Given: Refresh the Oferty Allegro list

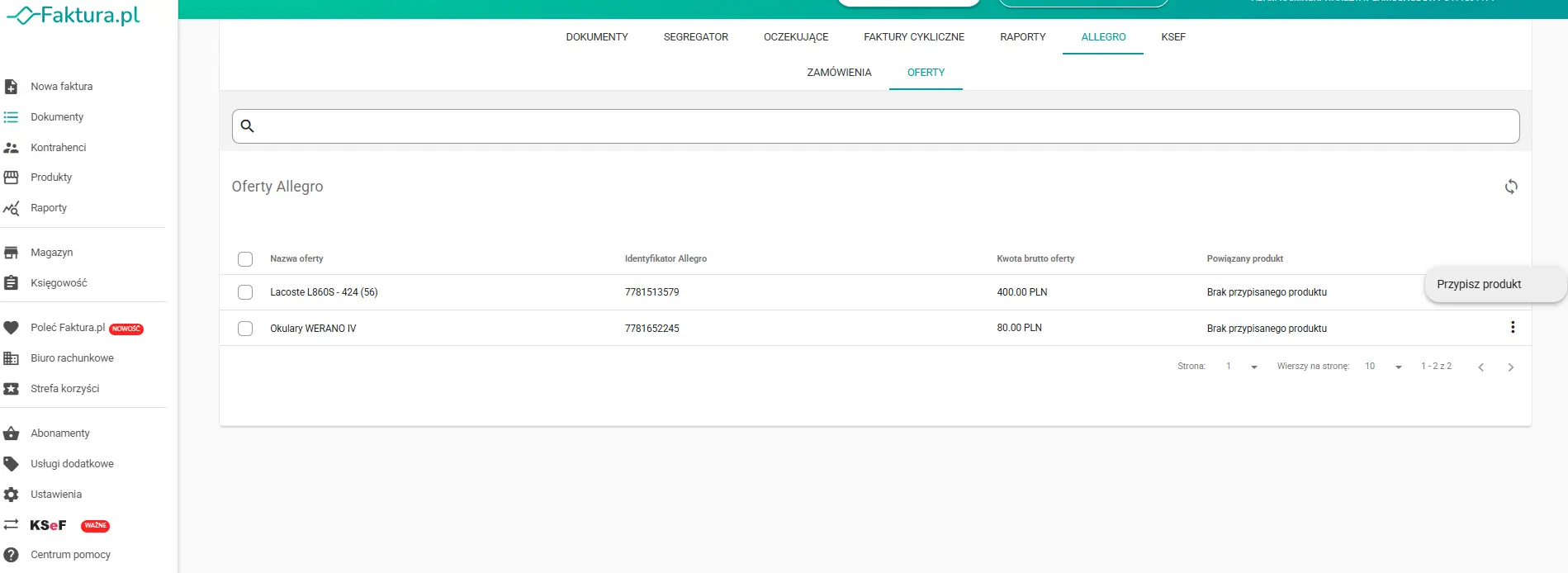Looking at the screenshot, I should (1511, 187).
